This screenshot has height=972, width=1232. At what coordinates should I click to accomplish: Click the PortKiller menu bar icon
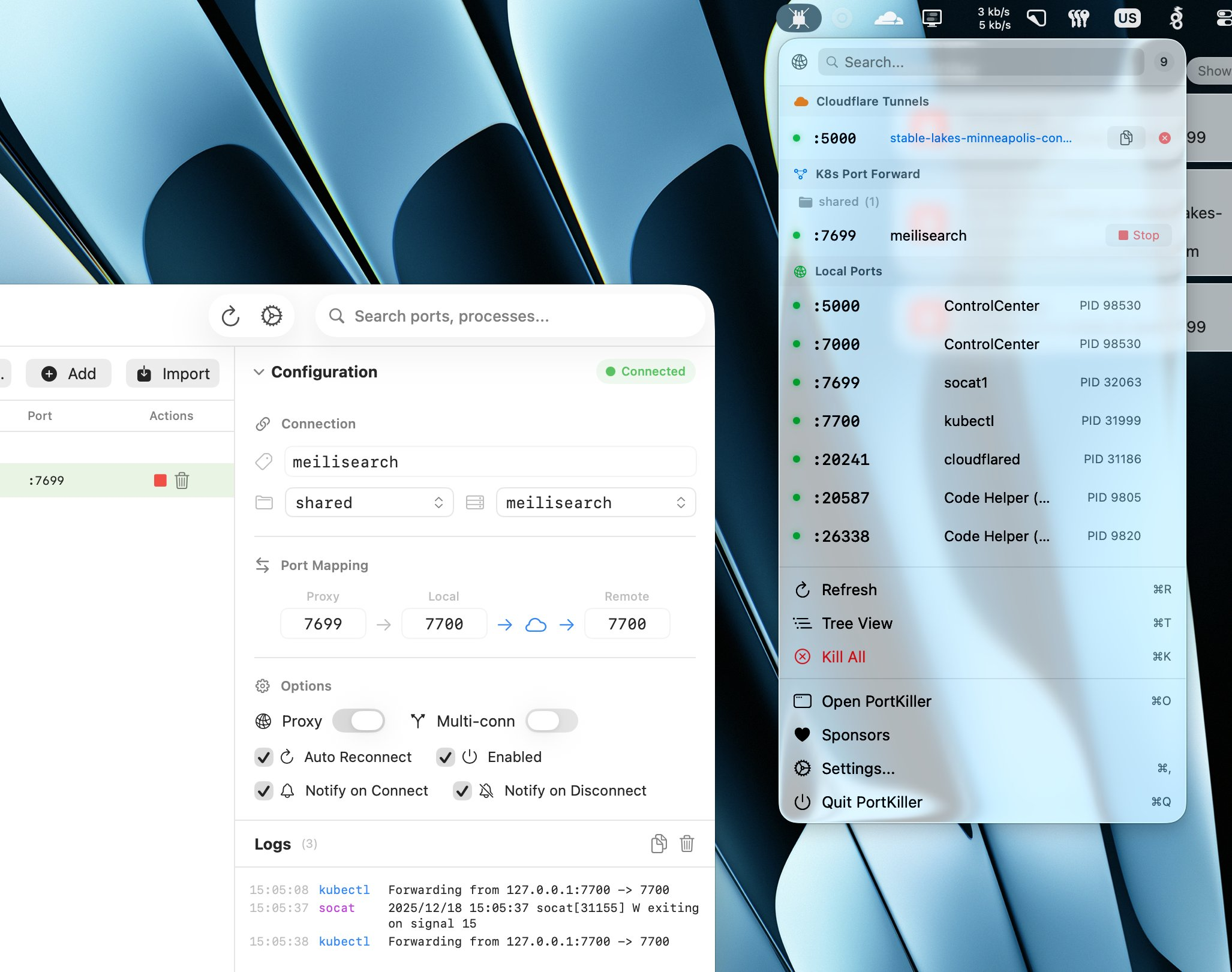800,17
